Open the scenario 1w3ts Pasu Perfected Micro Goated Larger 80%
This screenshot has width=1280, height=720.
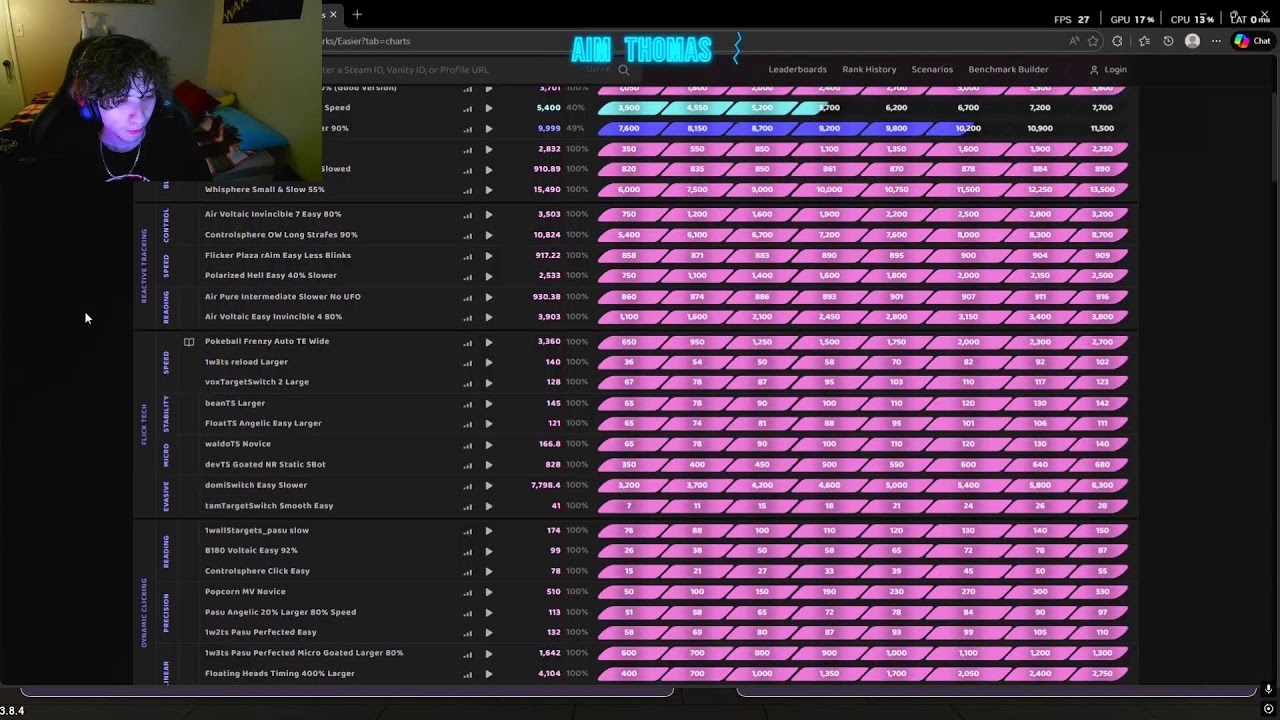pos(304,653)
